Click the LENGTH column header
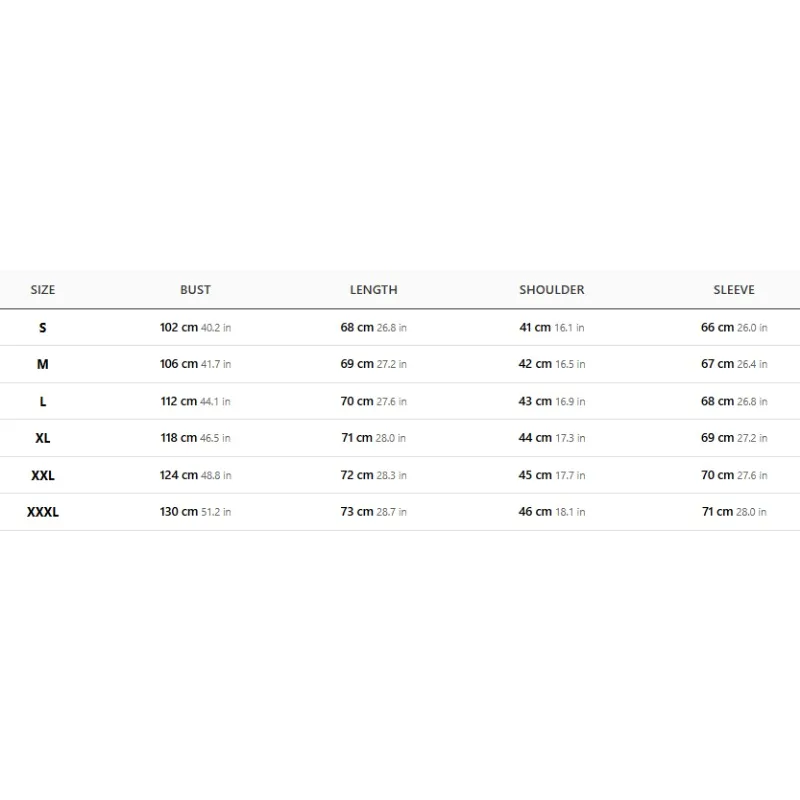Viewport: 800px width, 800px height. coord(373,289)
